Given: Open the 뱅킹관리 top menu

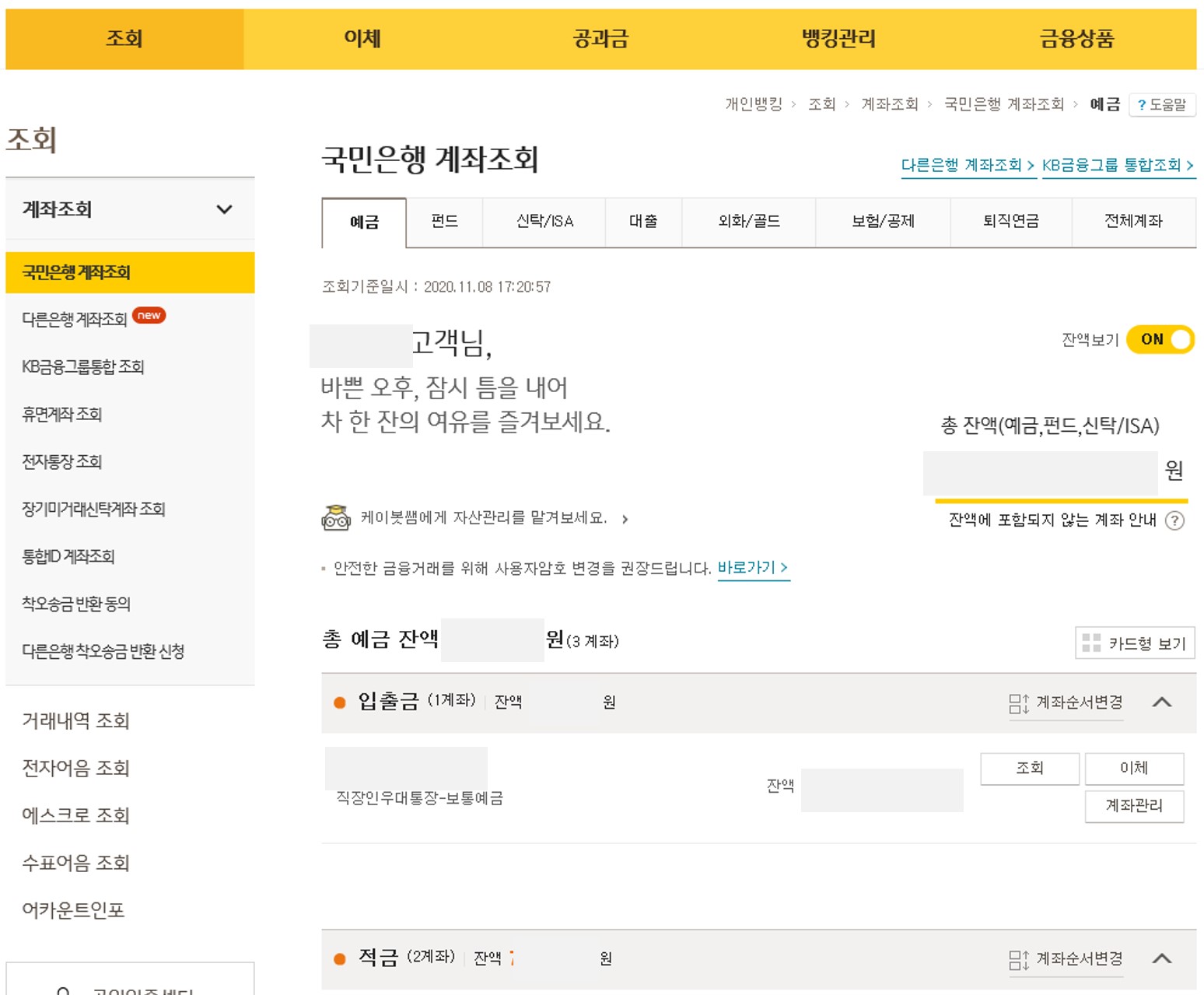Looking at the screenshot, I should click(x=838, y=39).
